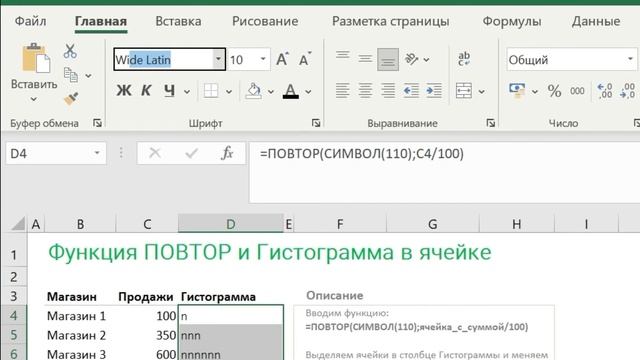
Task: Click the Copy icon
Action: (71, 75)
